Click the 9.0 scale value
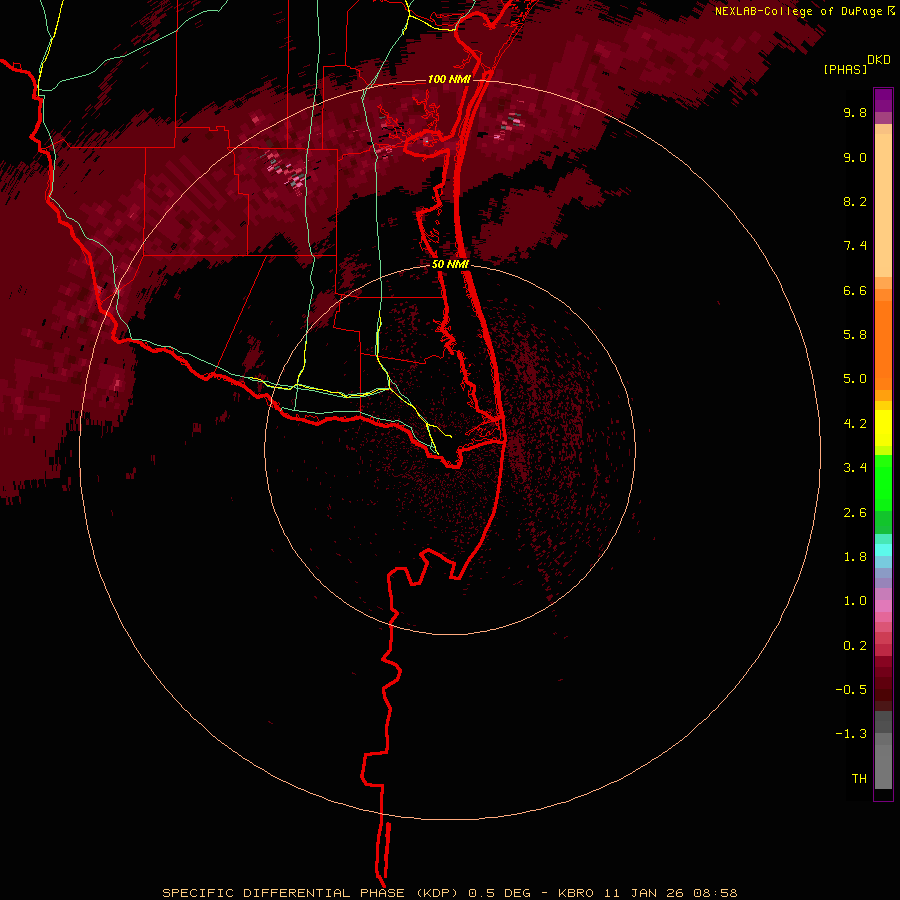 click(855, 158)
